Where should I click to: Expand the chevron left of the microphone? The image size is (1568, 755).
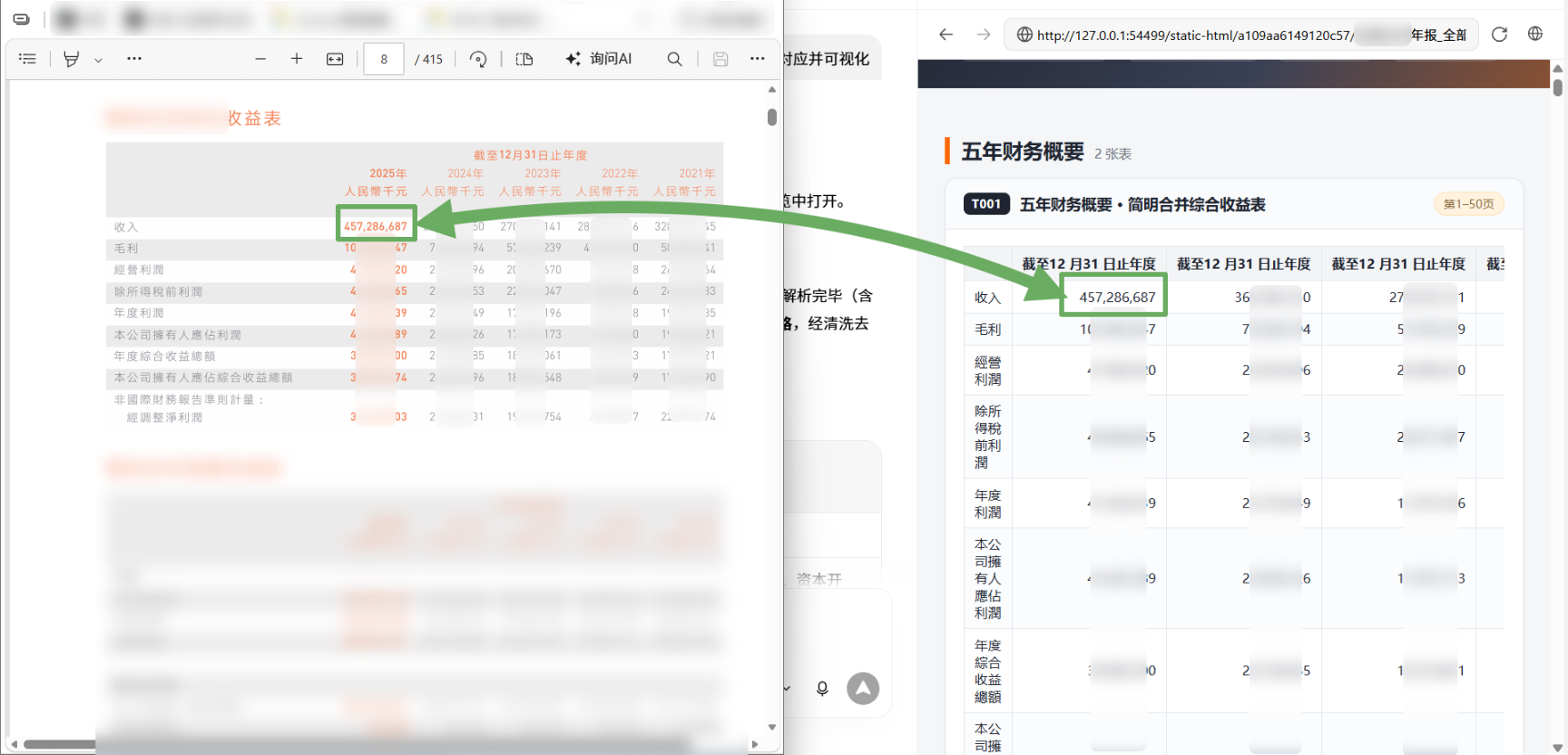[787, 689]
